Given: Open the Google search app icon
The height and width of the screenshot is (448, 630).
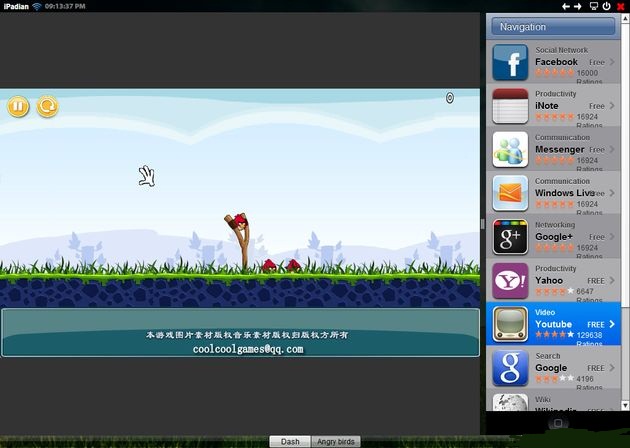Looking at the screenshot, I should 510,368.
